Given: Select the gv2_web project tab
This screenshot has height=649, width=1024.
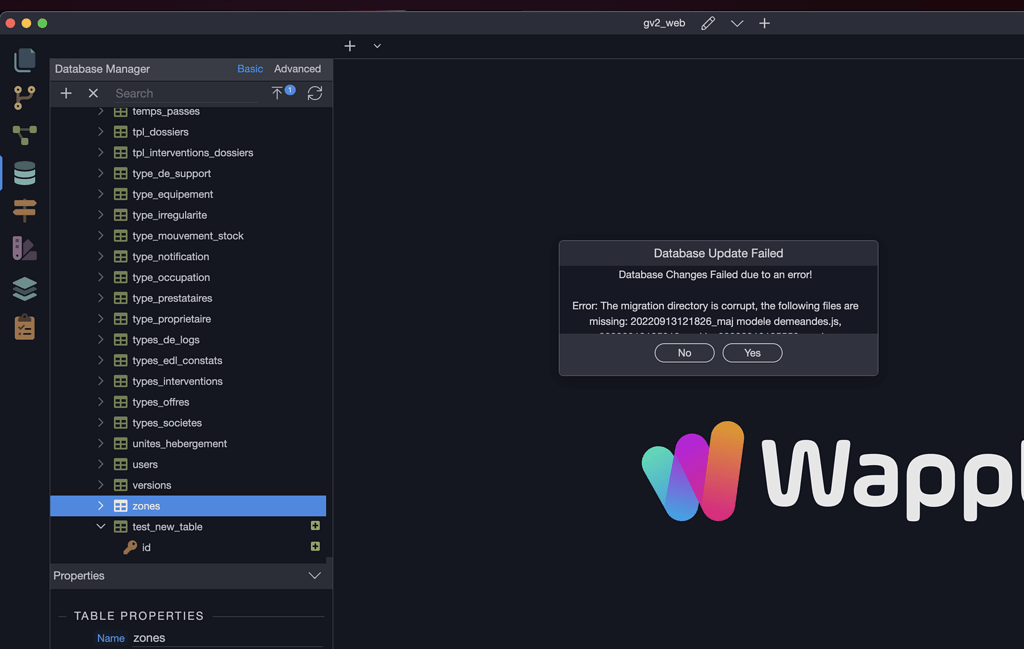Looking at the screenshot, I should tap(663, 22).
